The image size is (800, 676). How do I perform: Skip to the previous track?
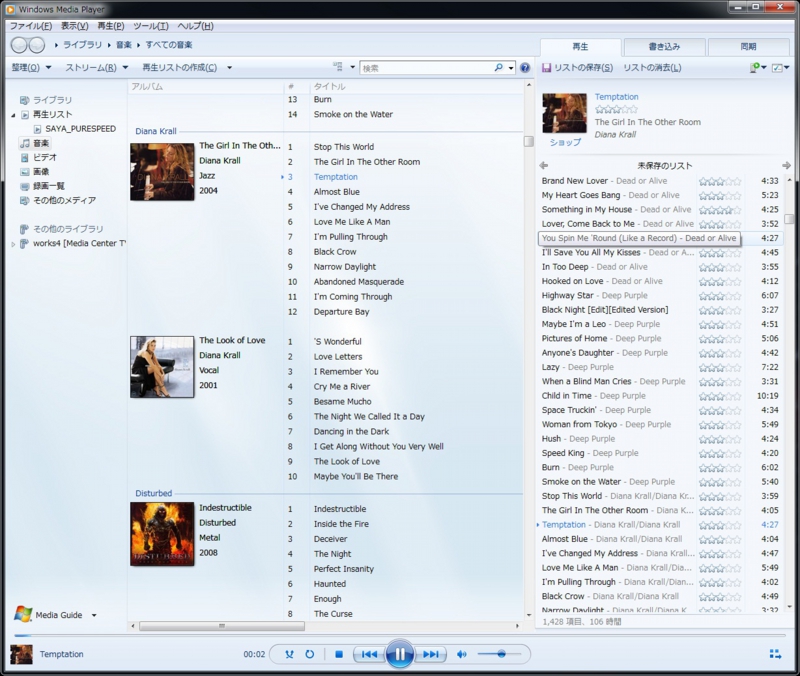tap(369, 654)
